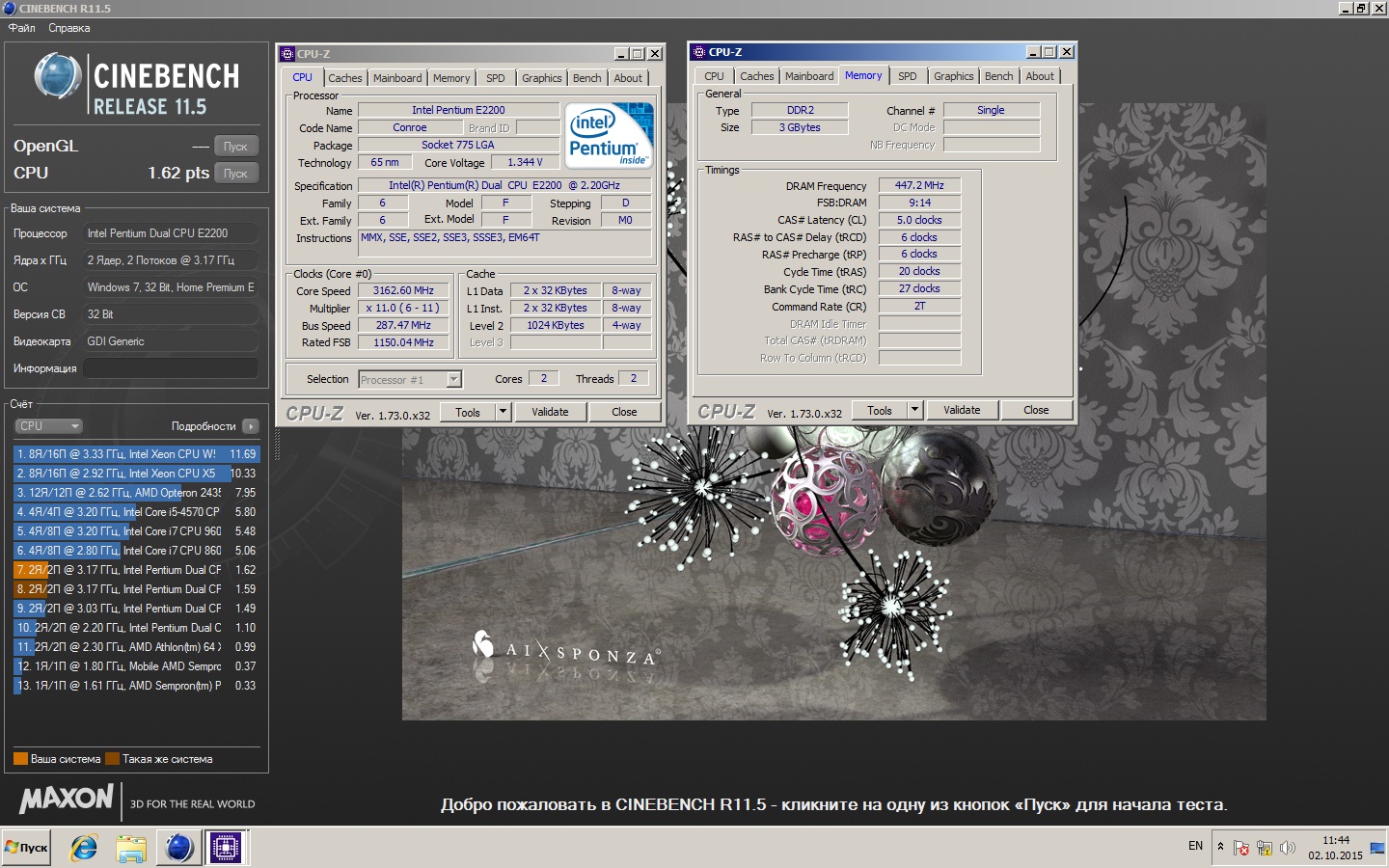Switch to Memory tab in left CPU-Z
This screenshot has height=868, width=1389.
pyautogui.click(x=451, y=78)
